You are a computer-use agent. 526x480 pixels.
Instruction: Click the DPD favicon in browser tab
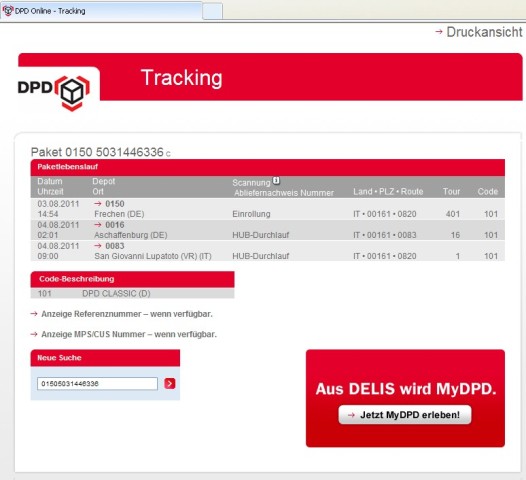(x=8, y=11)
